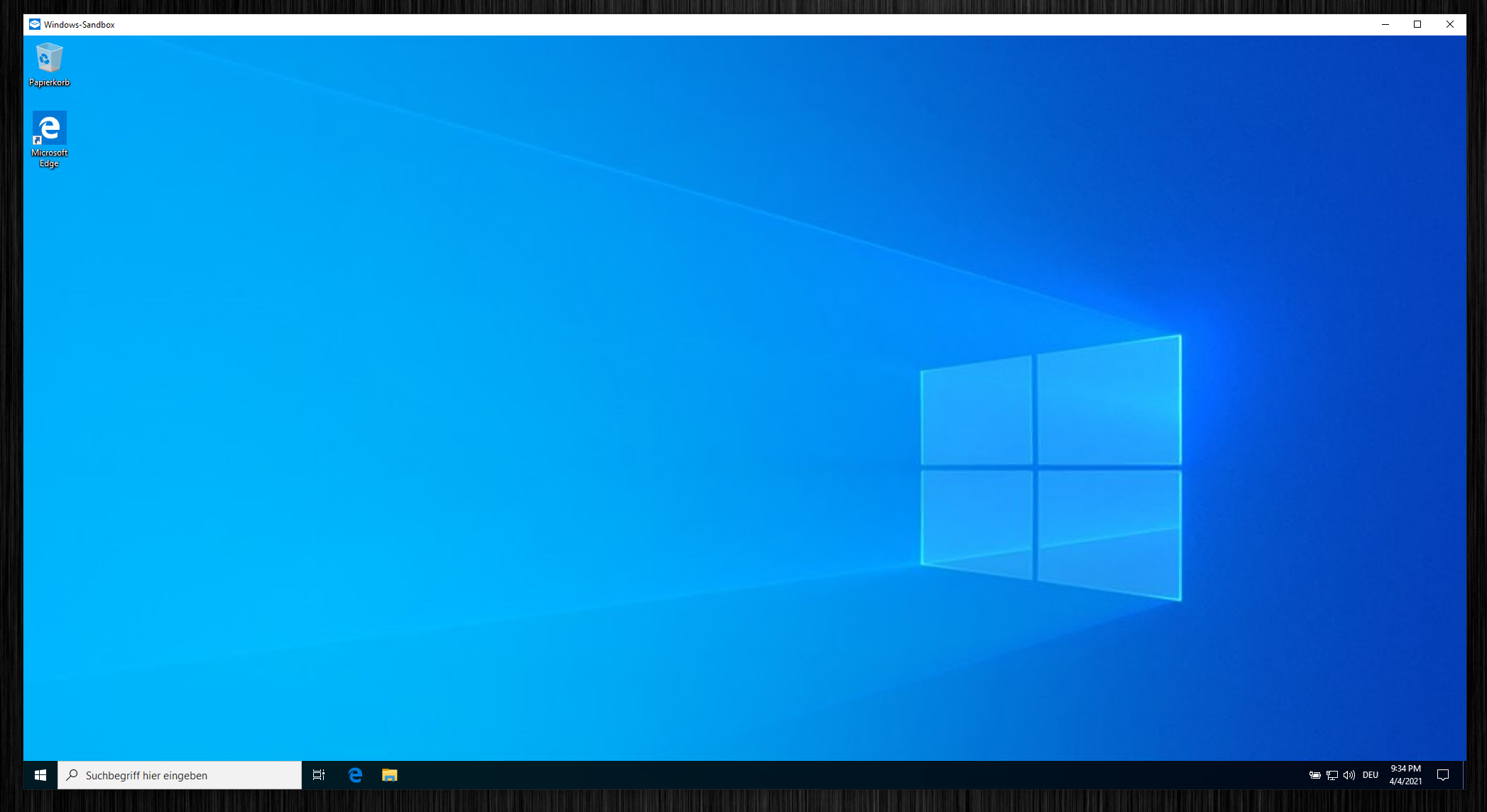1487x812 pixels.
Task: Open the network status tray icon
Action: pyautogui.click(x=1332, y=775)
